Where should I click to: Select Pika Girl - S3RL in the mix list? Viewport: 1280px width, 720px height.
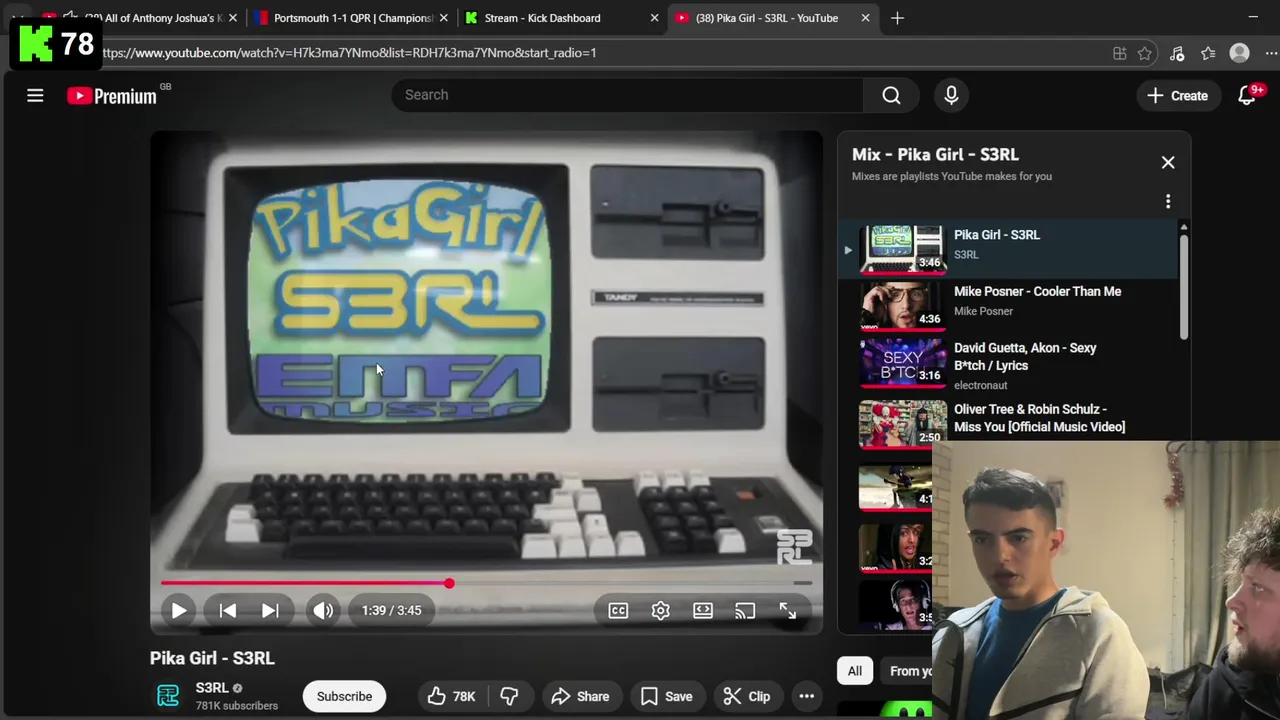[1010, 248]
